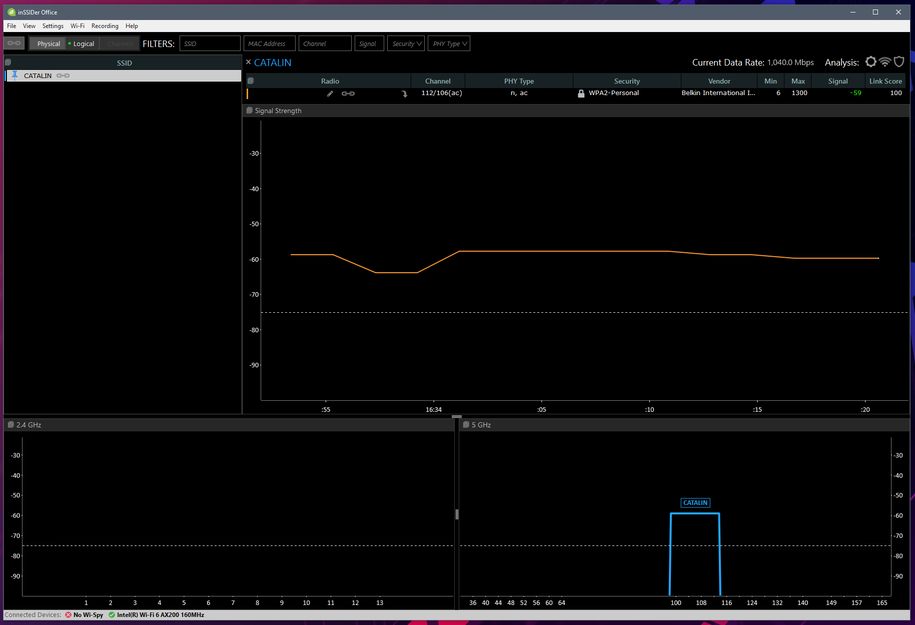Click the column chooser icon above SSID list
This screenshot has height=625, width=915.
(8, 62)
